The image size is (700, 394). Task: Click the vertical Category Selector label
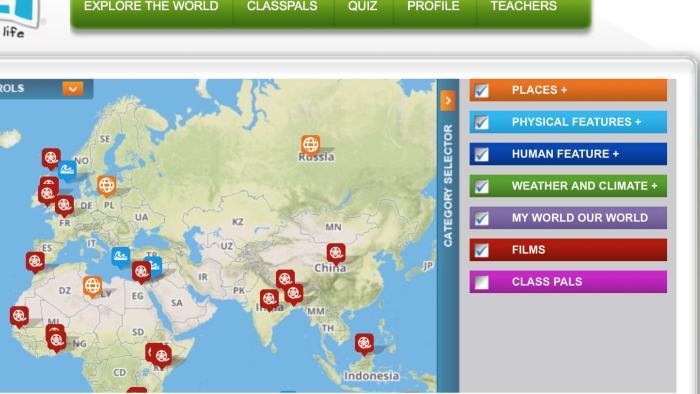tap(448, 186)
